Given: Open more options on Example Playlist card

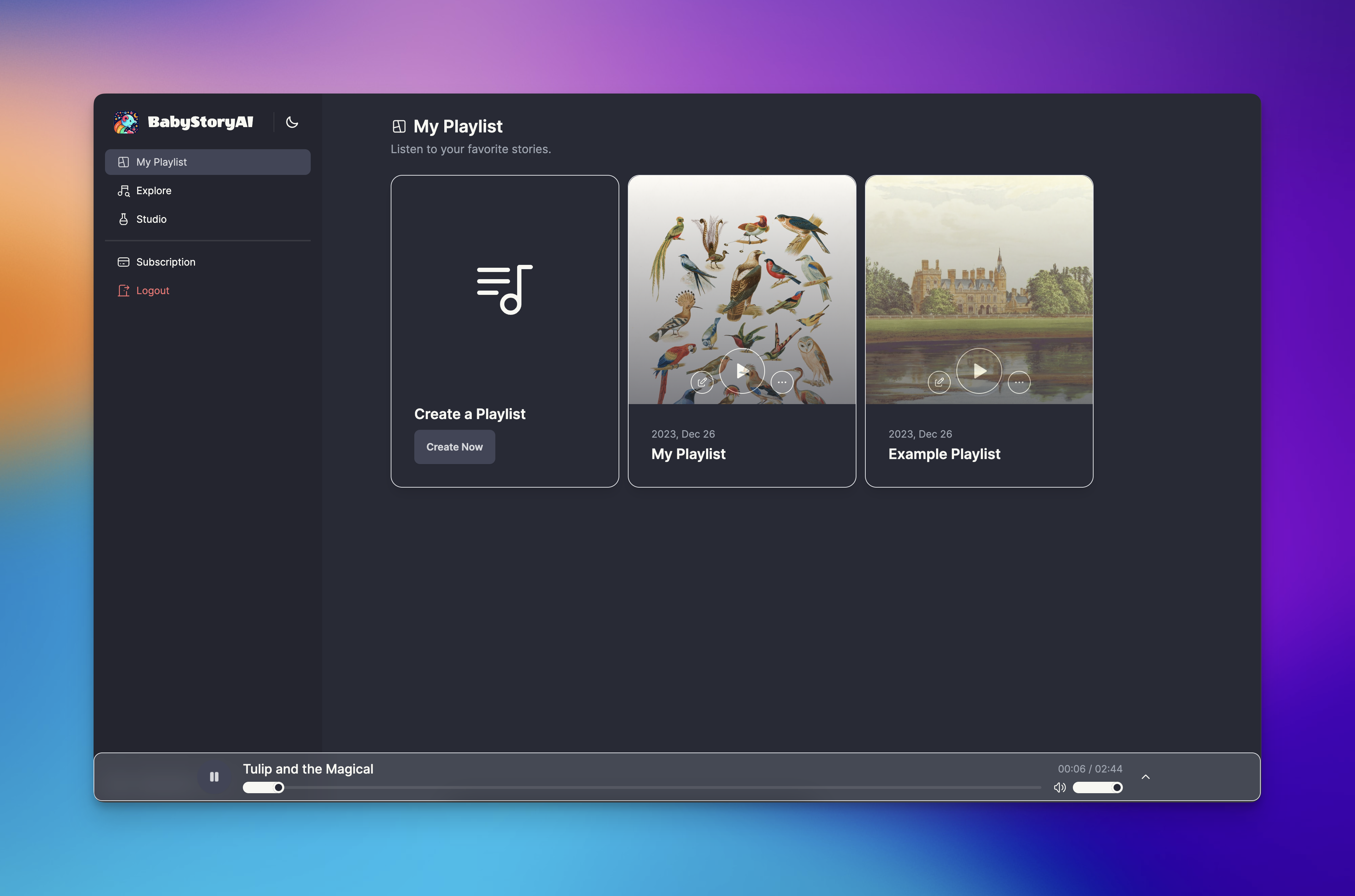Looking at the screenshot, I should click(x=1019, y=382).
